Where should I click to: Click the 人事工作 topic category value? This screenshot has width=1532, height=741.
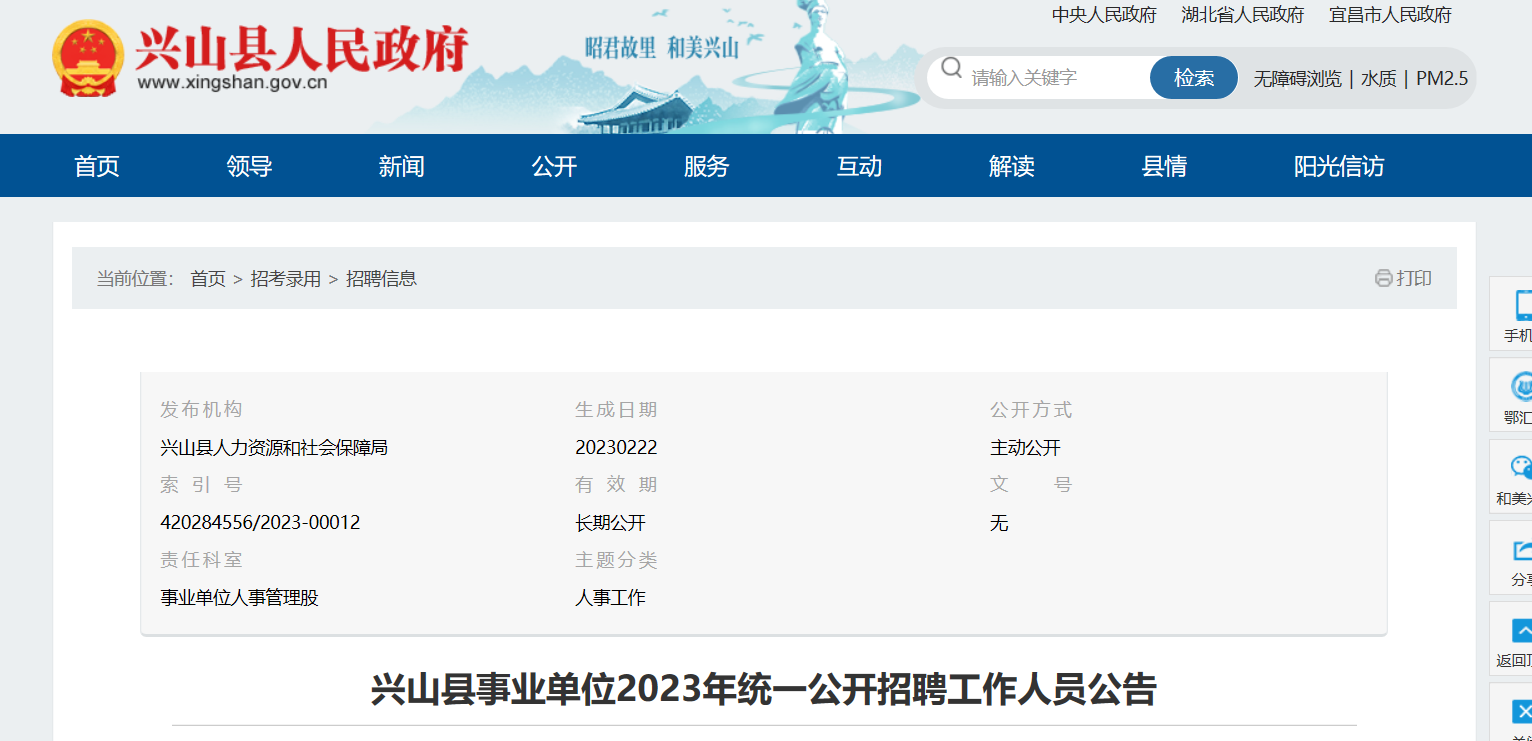(x=610, y=598)
